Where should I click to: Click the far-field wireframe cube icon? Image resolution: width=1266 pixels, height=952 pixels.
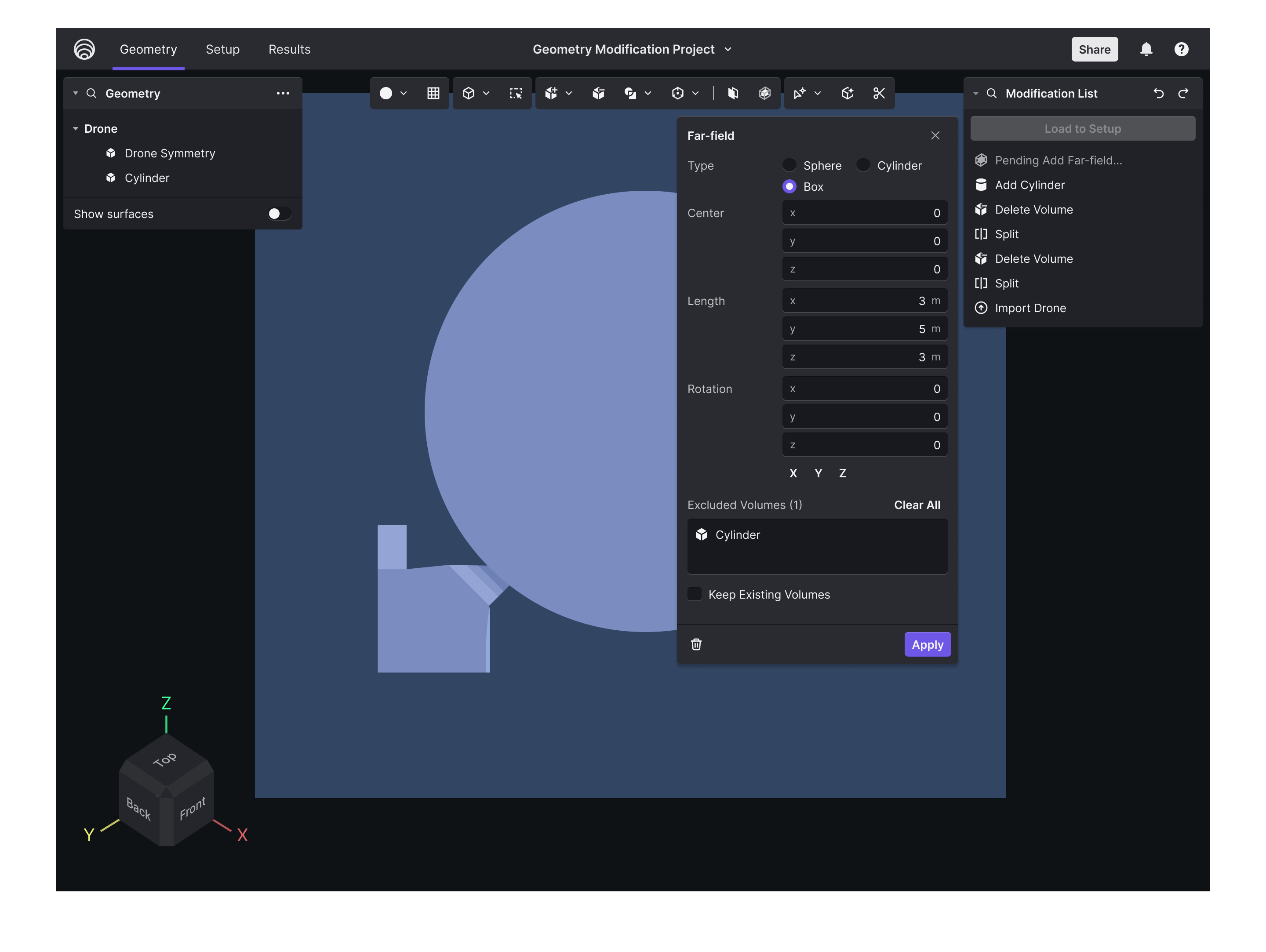pos(764,93)
